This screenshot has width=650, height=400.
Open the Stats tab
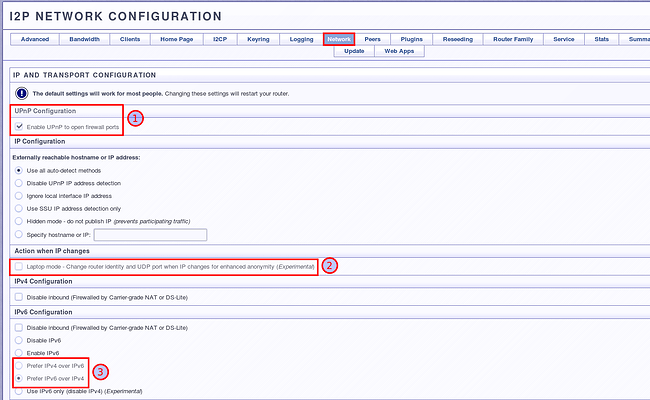tap(601, 39)
